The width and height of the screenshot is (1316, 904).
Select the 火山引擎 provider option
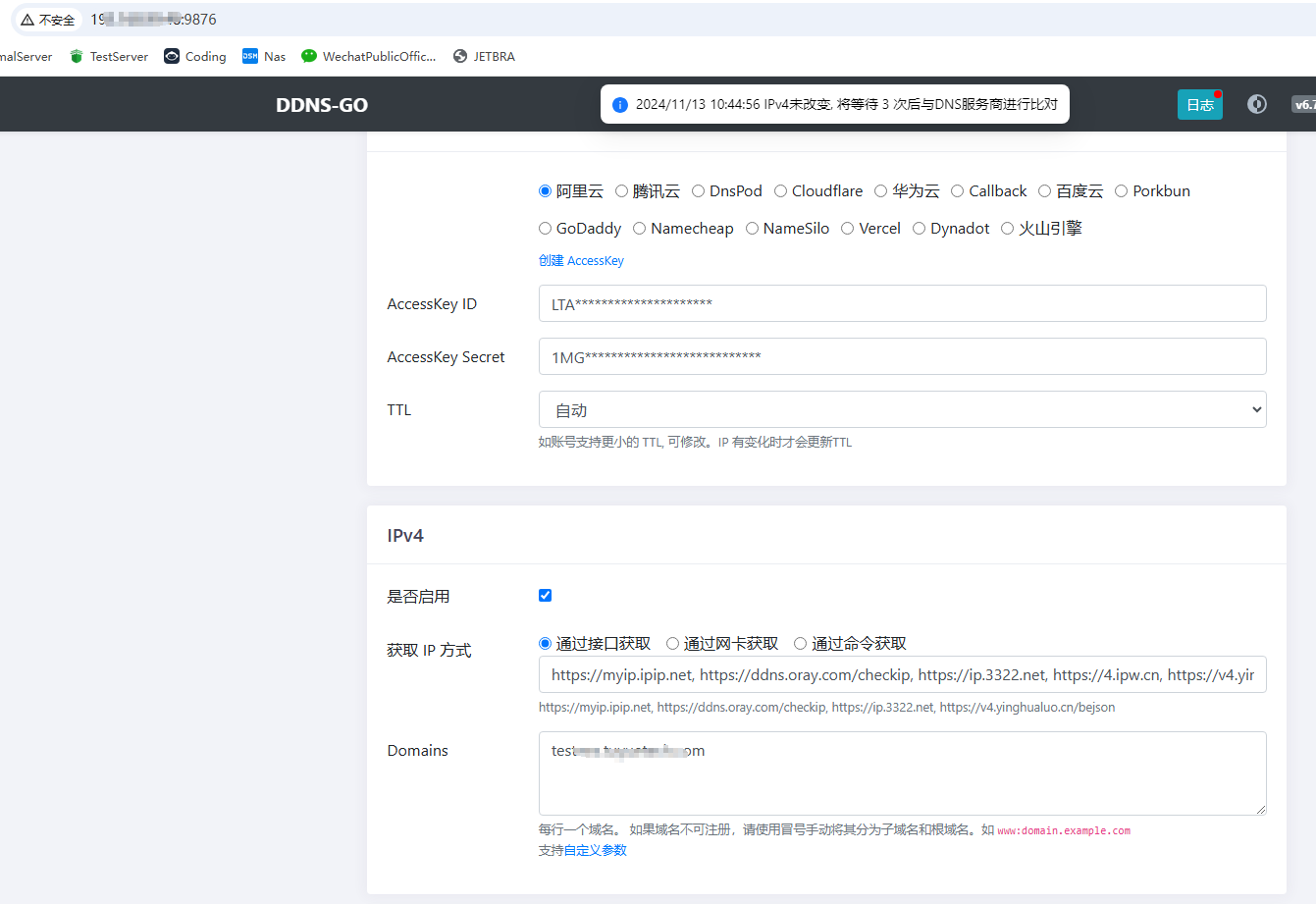pos(1007,229)
